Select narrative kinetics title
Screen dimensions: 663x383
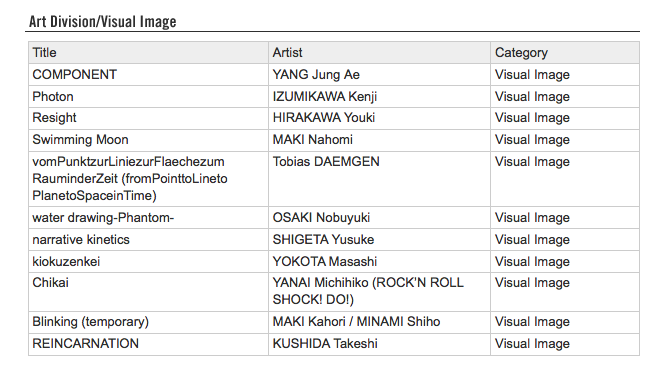(81, 239)
